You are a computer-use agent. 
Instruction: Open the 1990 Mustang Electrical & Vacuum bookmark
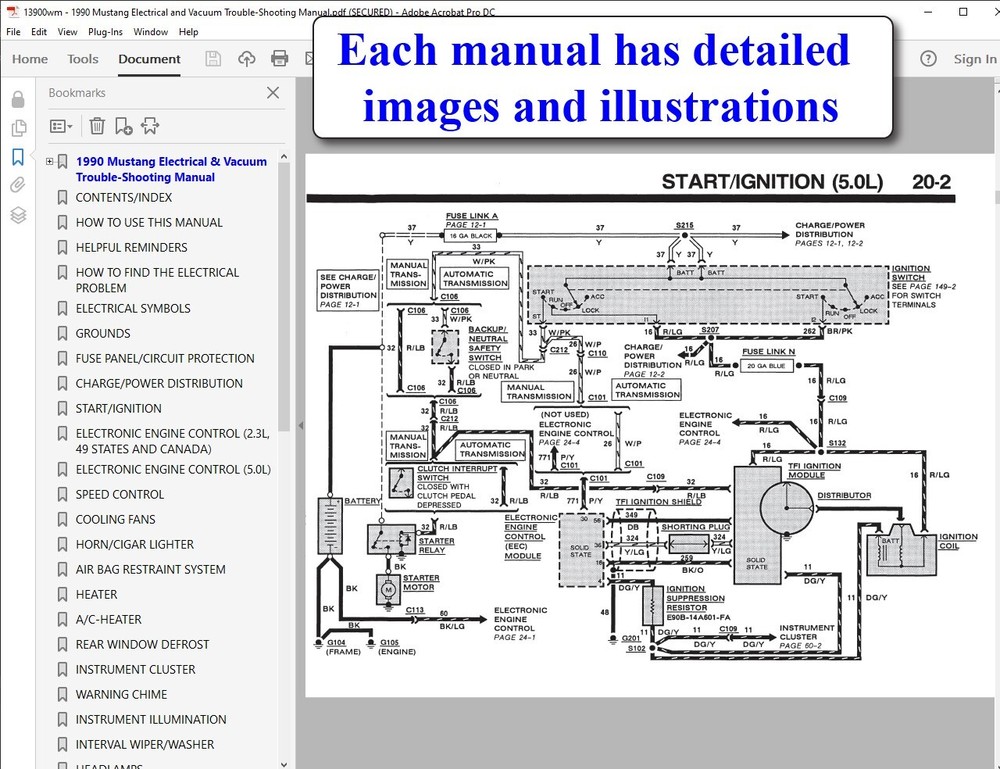coord(171,169)
